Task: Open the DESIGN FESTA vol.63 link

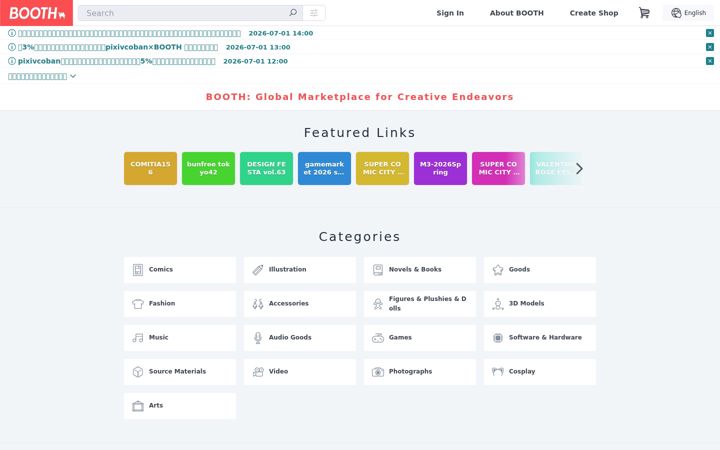Action: [266, 169]
